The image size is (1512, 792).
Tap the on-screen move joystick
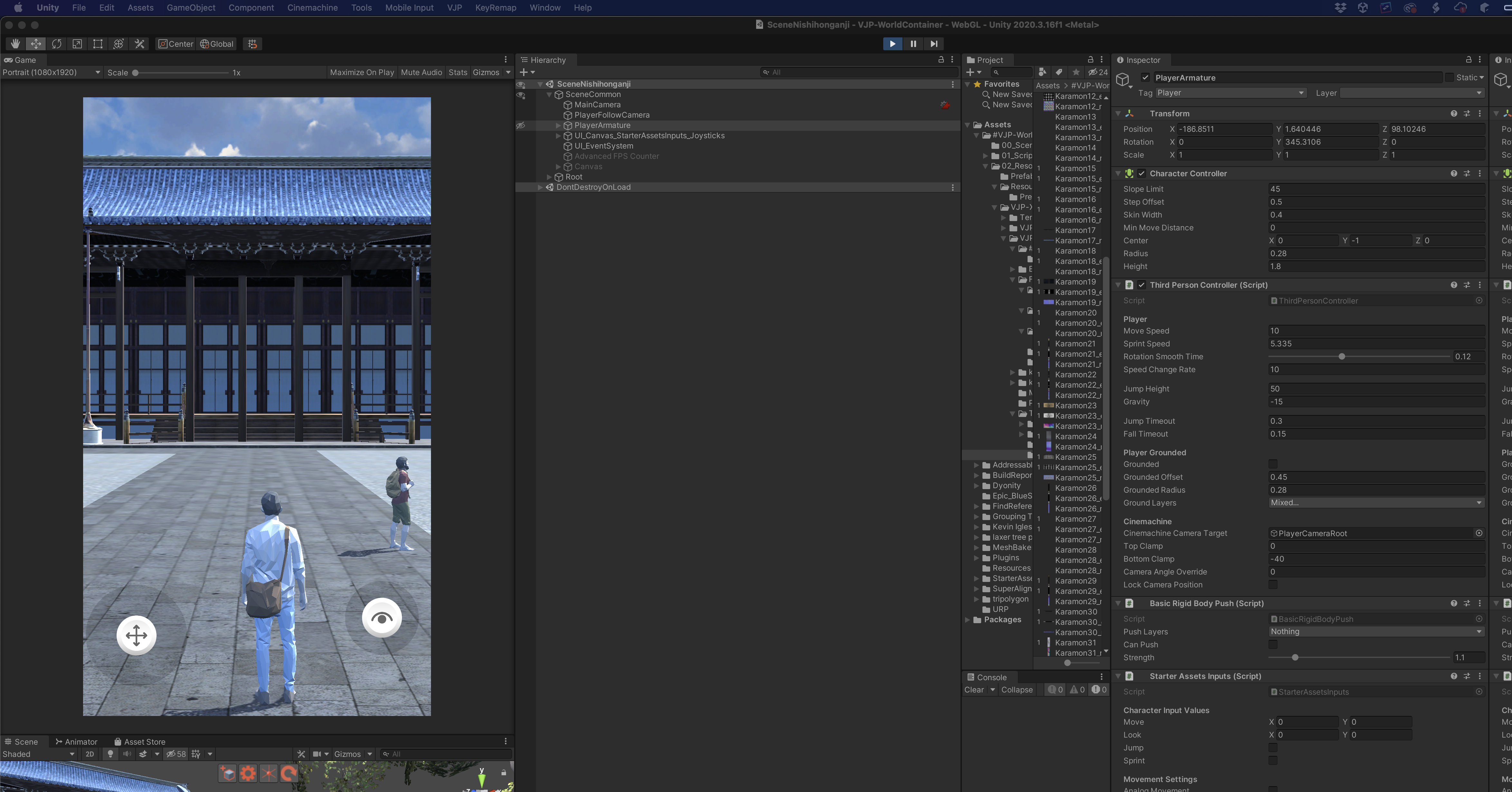tap(136, 635)
